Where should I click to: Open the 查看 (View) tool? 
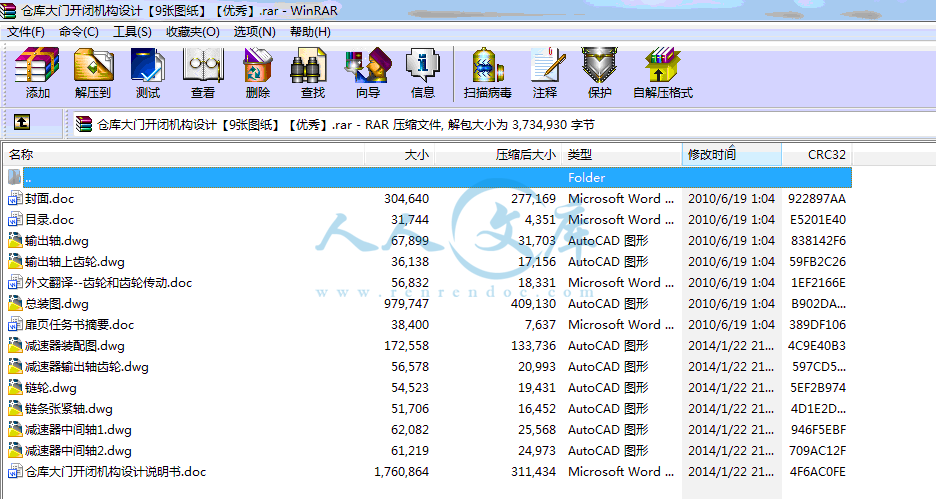[203, 73]
